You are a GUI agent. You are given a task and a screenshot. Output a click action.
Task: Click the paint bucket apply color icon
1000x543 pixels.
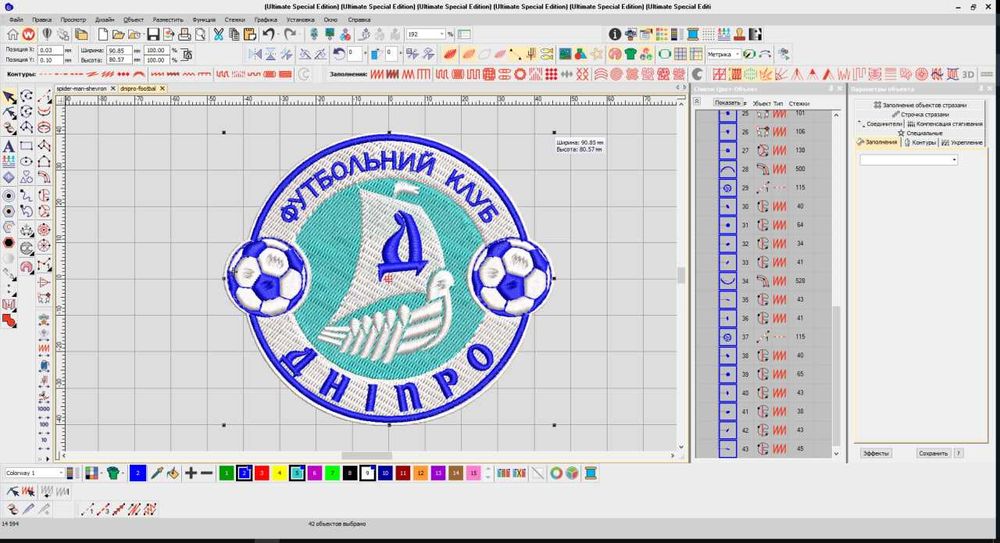[x=173, y=473]
